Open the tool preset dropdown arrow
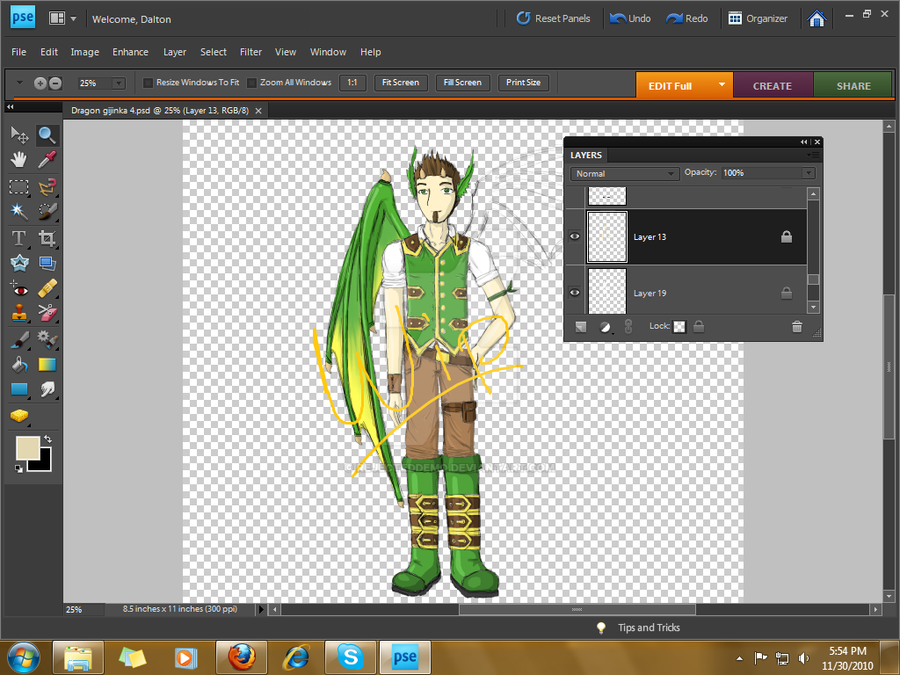 pyautogui.click(x=20, y=83)
